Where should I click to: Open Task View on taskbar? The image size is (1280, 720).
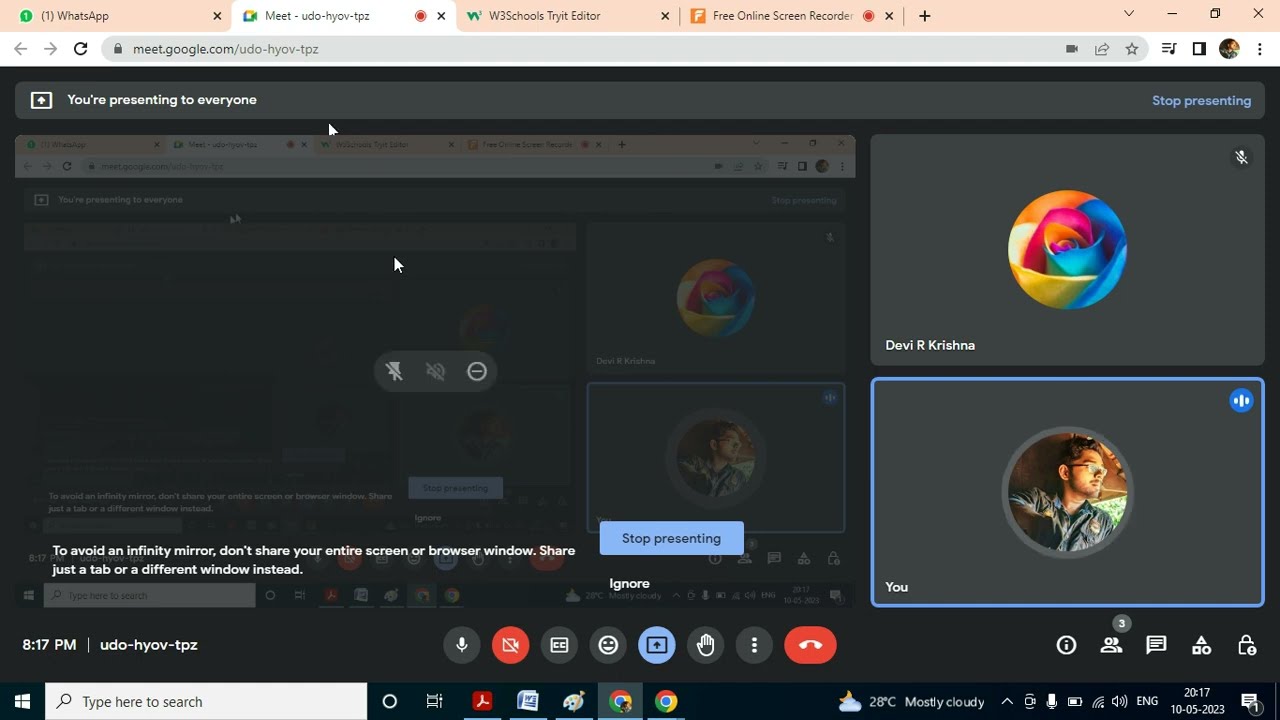(435, 702)
